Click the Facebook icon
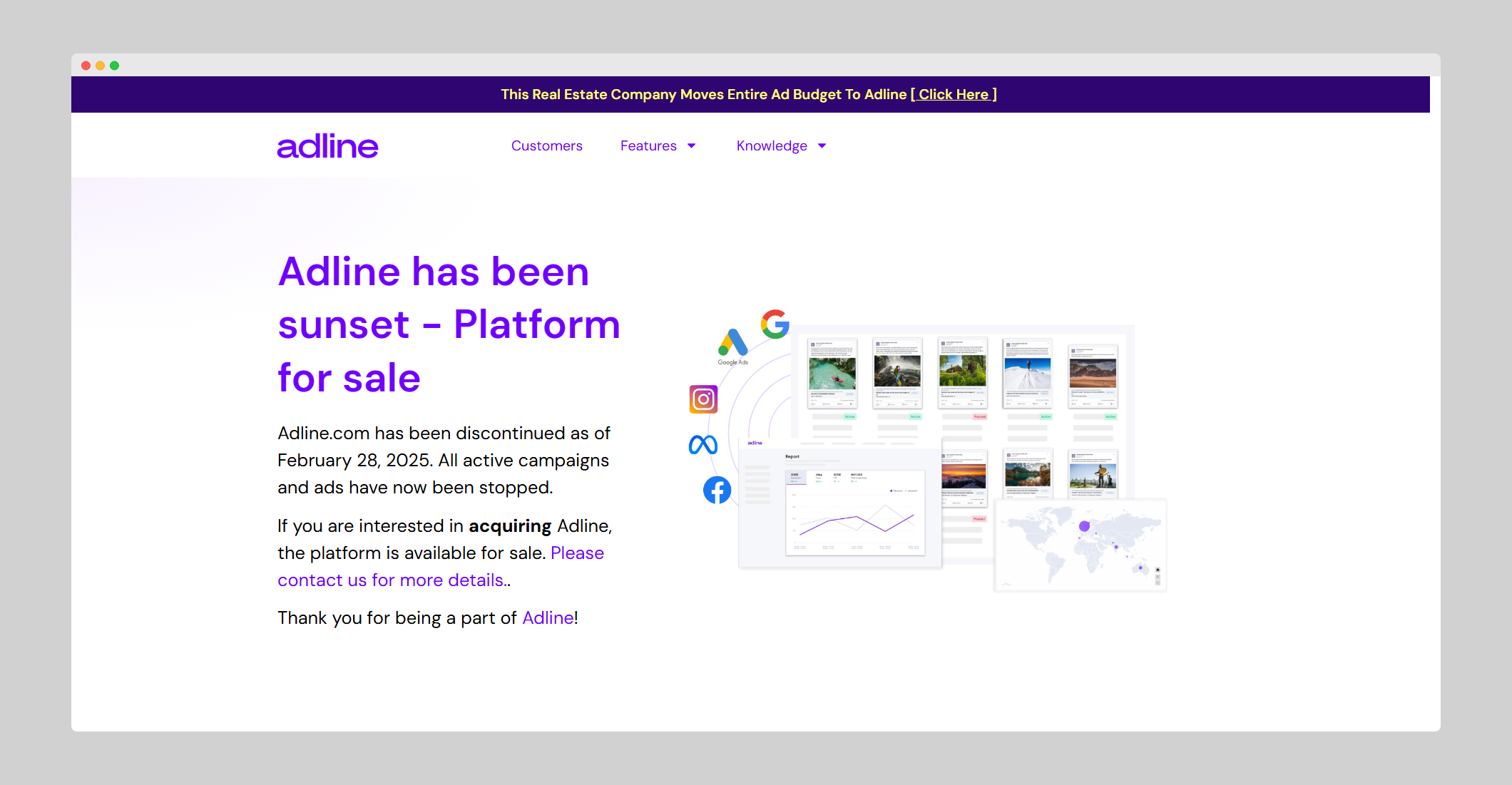The image size is (1512, 785). 717,490
